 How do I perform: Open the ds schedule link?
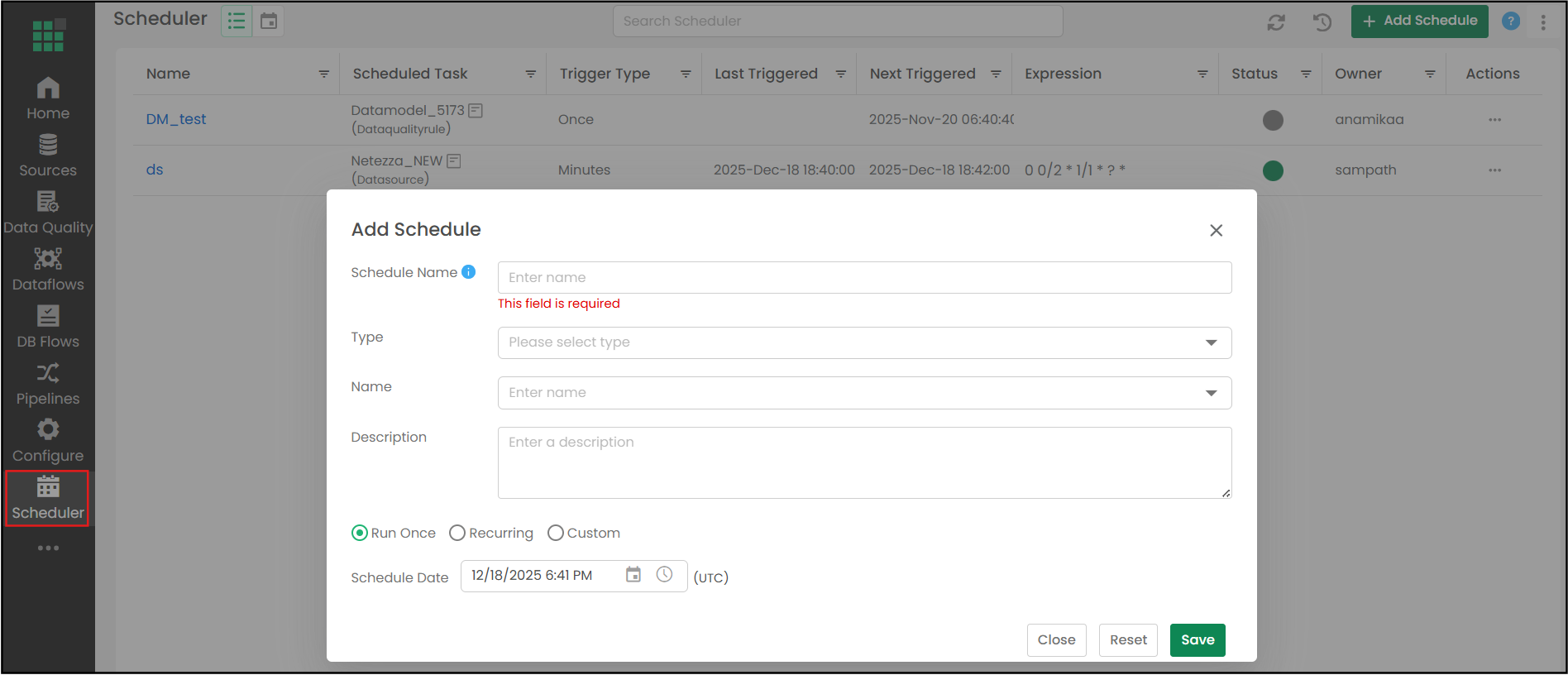pyautogui.click(x=155, y=170)
